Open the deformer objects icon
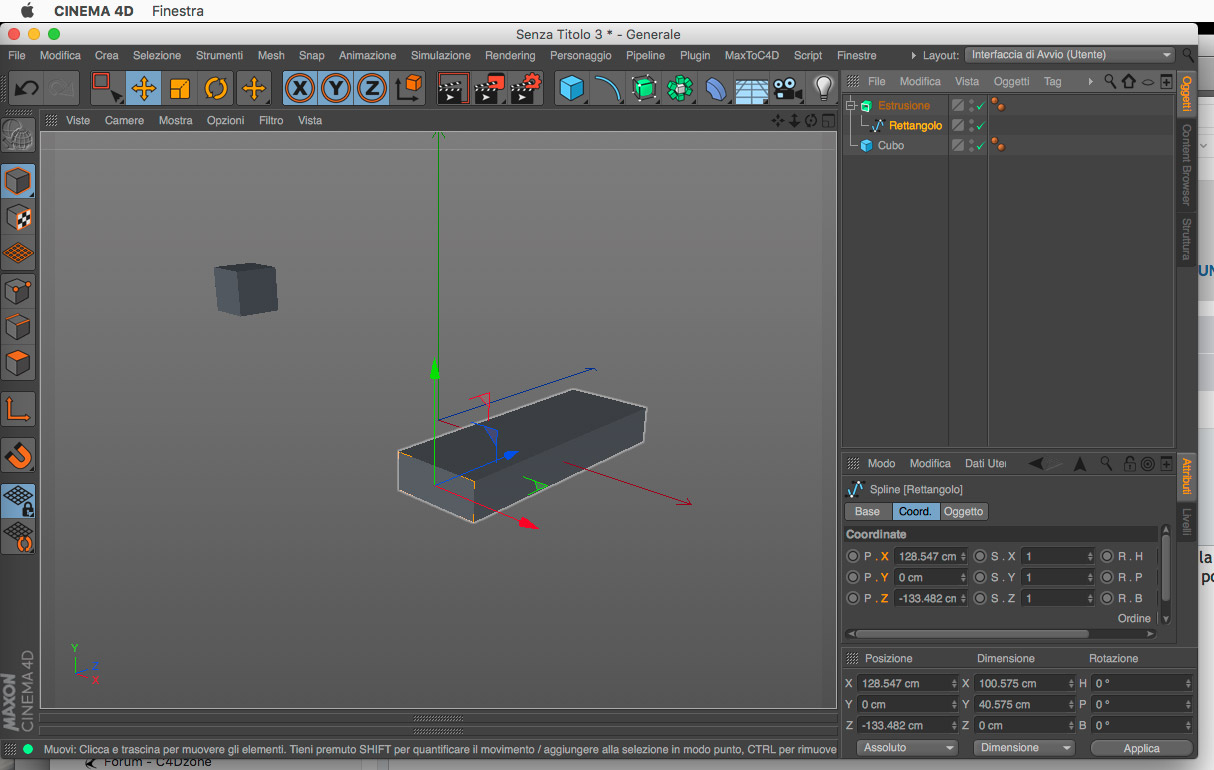The image size is (1214, 770). click(x=716, y=88)
